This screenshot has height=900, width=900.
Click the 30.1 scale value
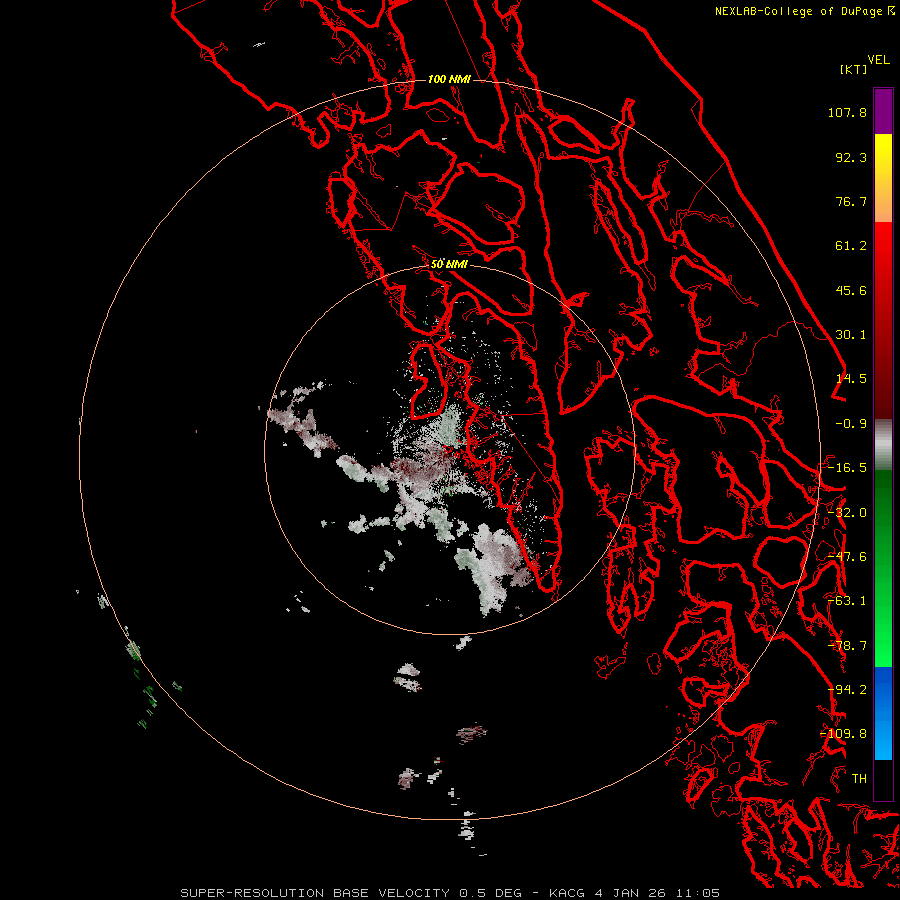point(851,335)
